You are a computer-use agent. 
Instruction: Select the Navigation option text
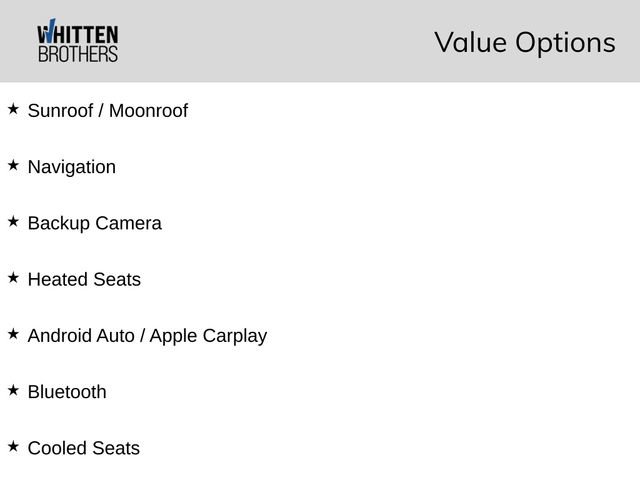click(71, 167)
